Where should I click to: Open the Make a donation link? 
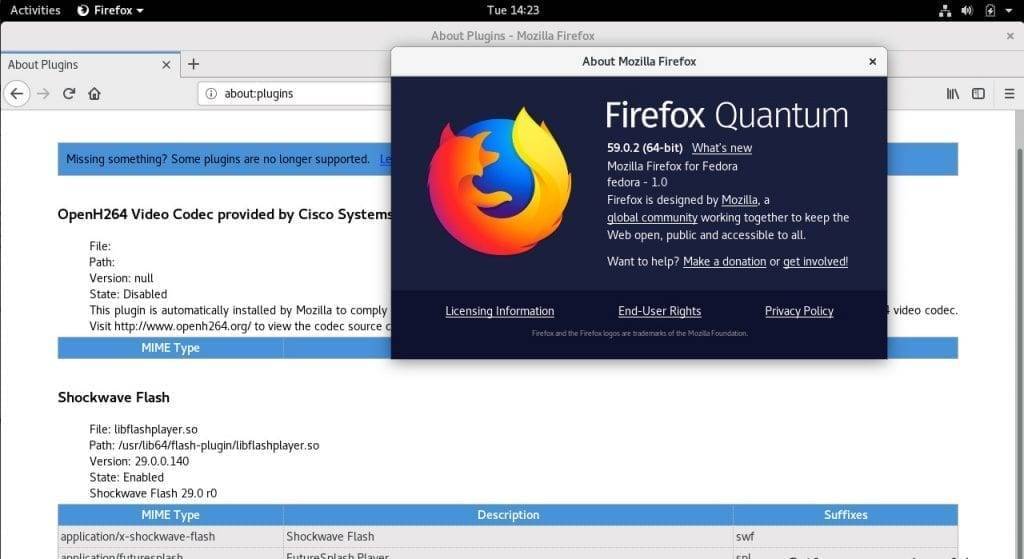coord(724,261)
